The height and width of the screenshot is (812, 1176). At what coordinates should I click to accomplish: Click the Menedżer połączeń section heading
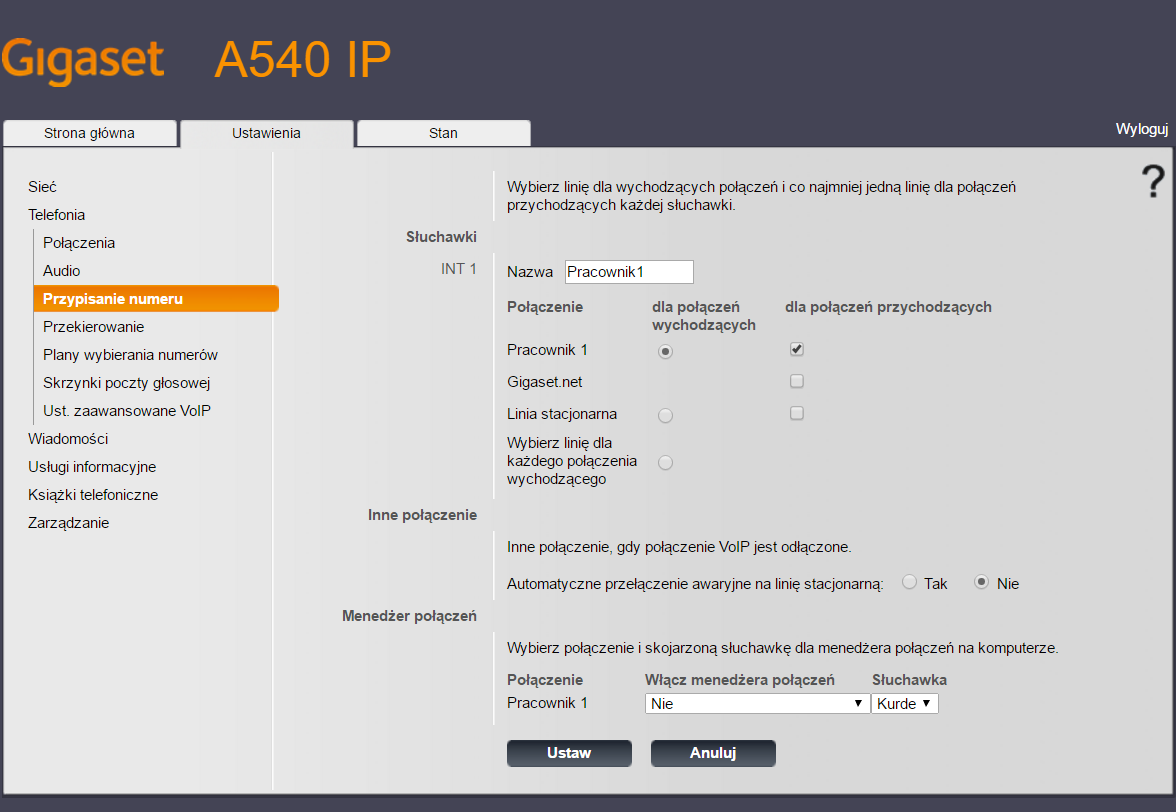(x=410, y=616)
